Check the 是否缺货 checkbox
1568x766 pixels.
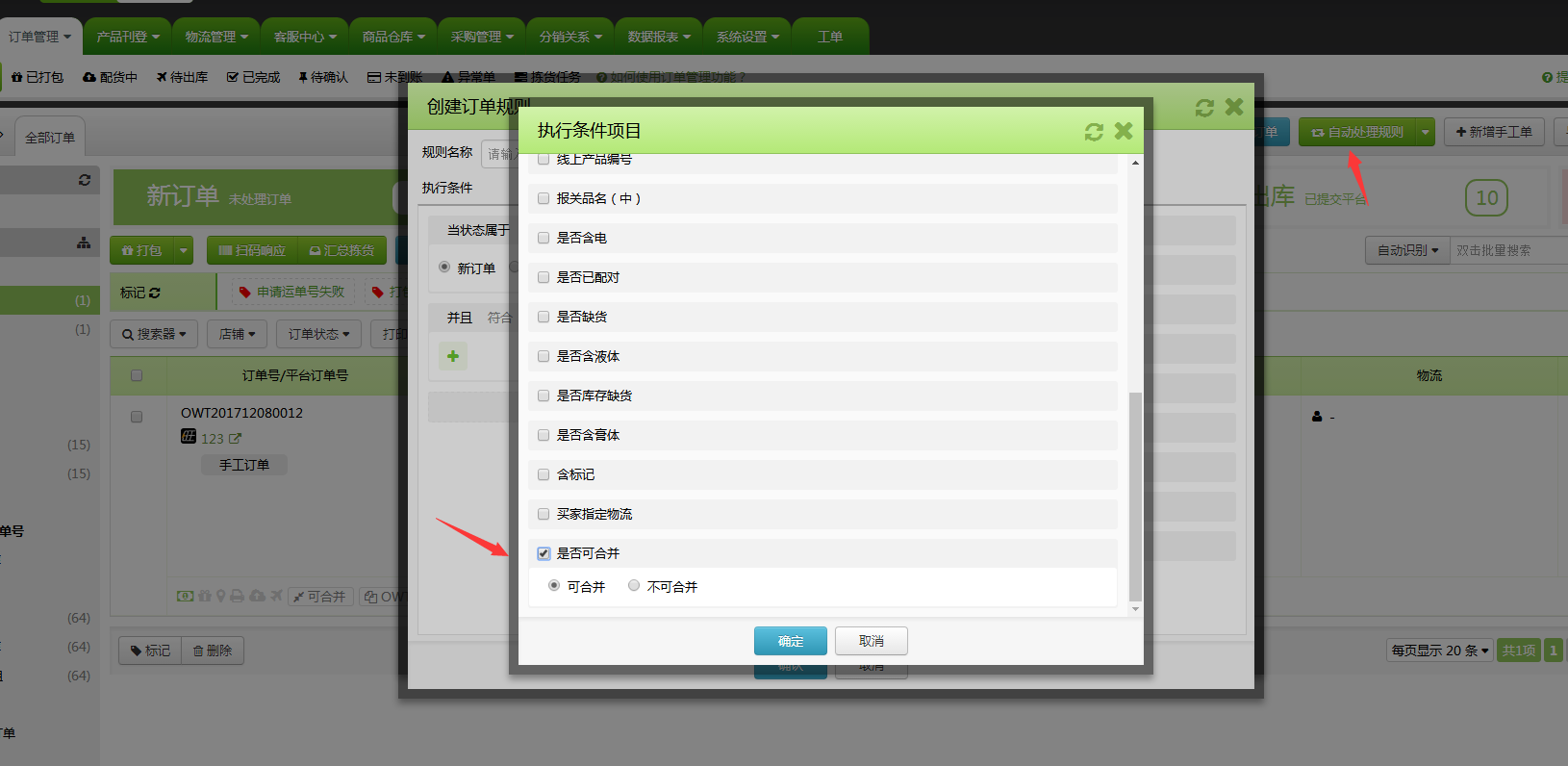(x=544, y=317)
